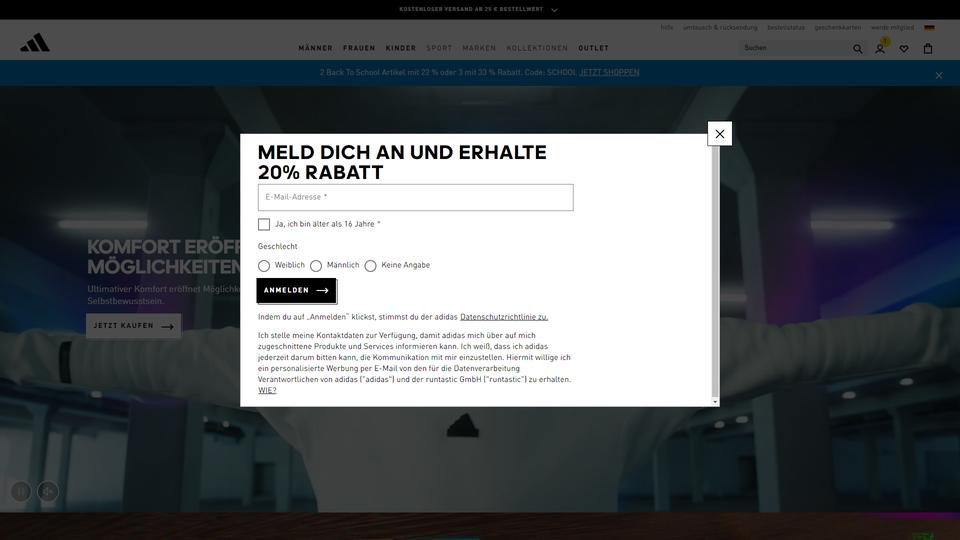Open the KINDER menu

coord(400,48)
